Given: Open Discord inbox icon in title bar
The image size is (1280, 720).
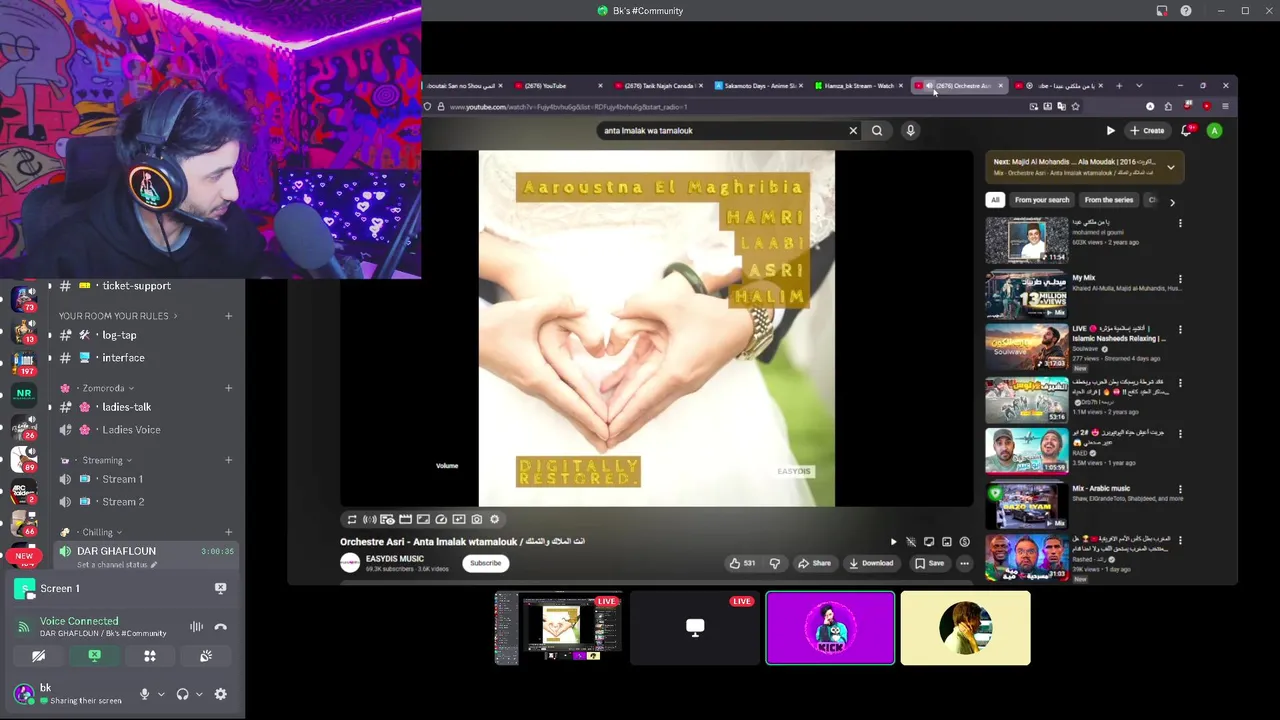Looking at the screenshot, I should [1161, 11].
